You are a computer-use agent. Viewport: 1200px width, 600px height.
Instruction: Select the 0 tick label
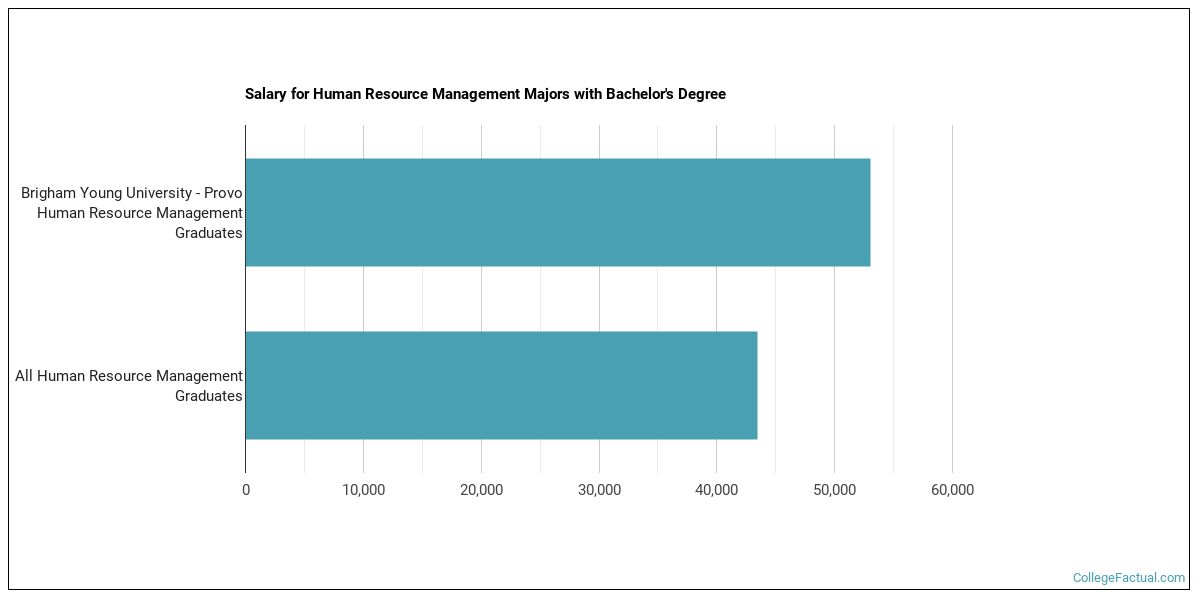(245, 489)
